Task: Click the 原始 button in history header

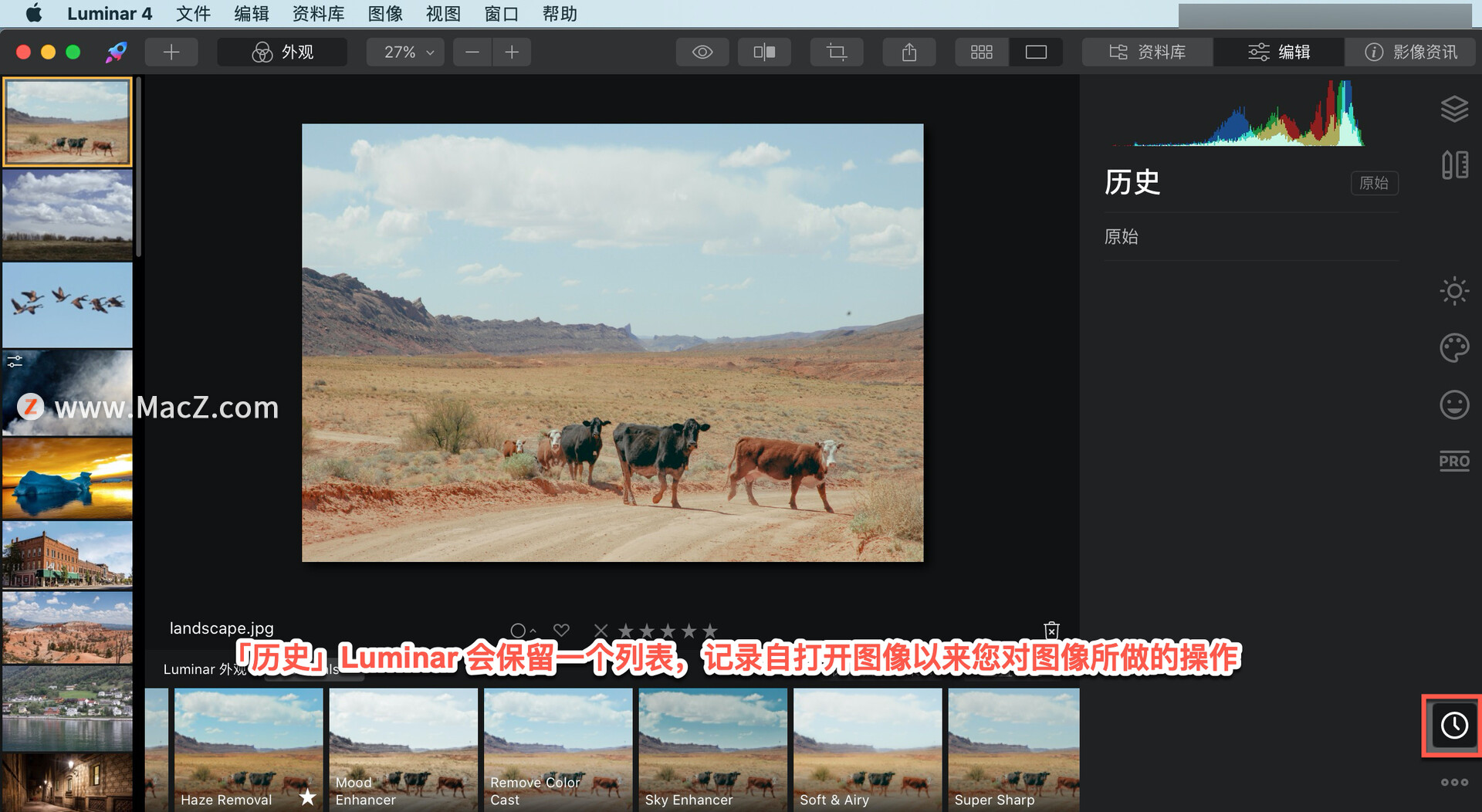Action: click(x=1374, y=183)
